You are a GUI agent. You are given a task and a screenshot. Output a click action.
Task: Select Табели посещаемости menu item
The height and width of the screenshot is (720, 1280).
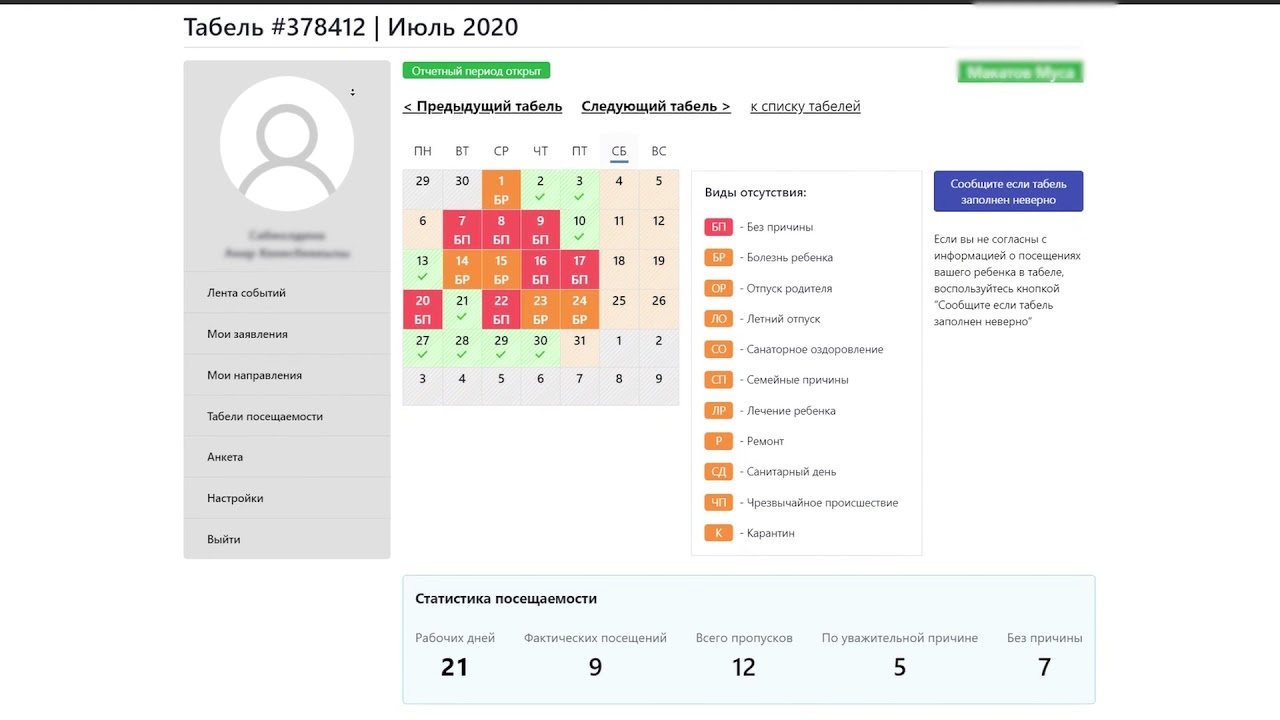(x=265, y=416)
